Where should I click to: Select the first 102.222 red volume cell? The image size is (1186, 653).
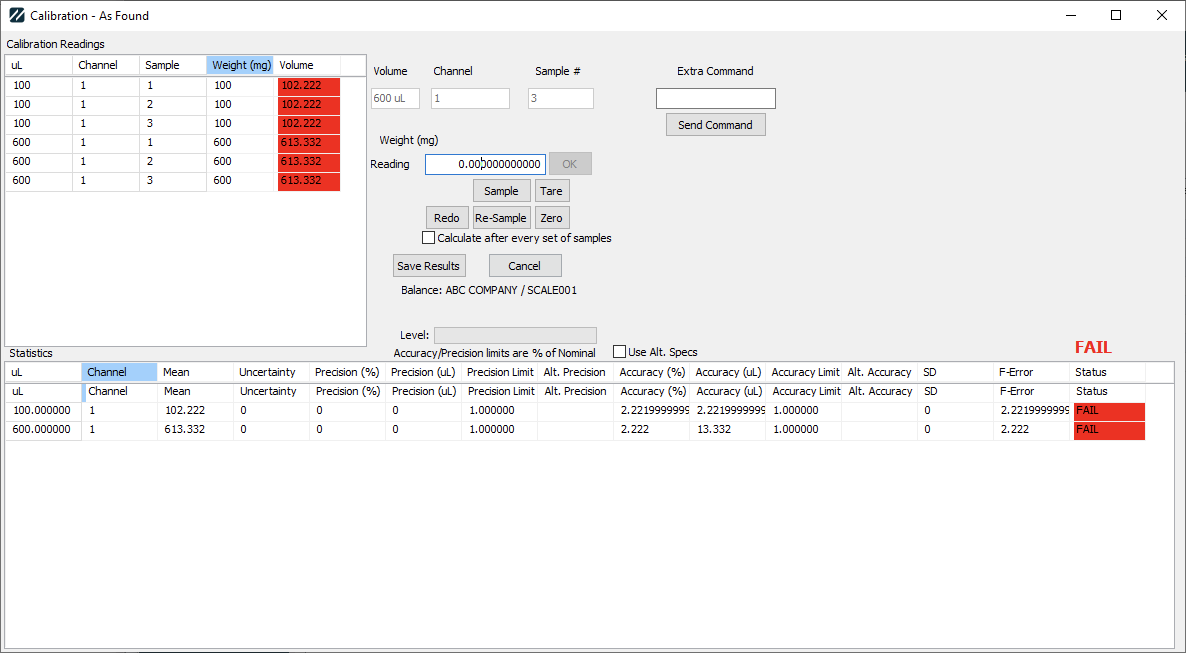tap(308, 86)
